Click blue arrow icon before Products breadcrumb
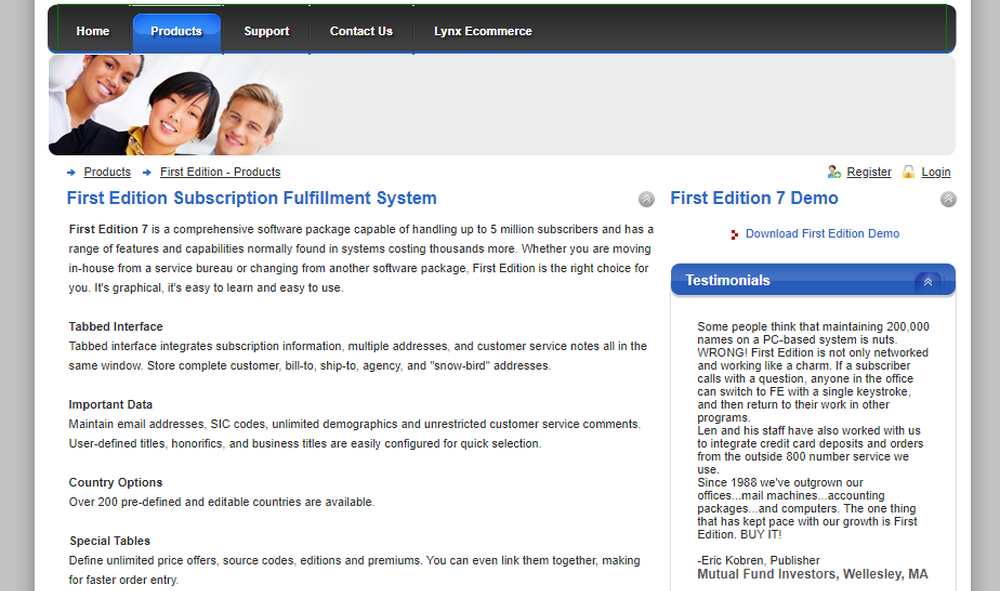Image resolution: width=1000 pixels, height=591 pixels. [71, 173]
